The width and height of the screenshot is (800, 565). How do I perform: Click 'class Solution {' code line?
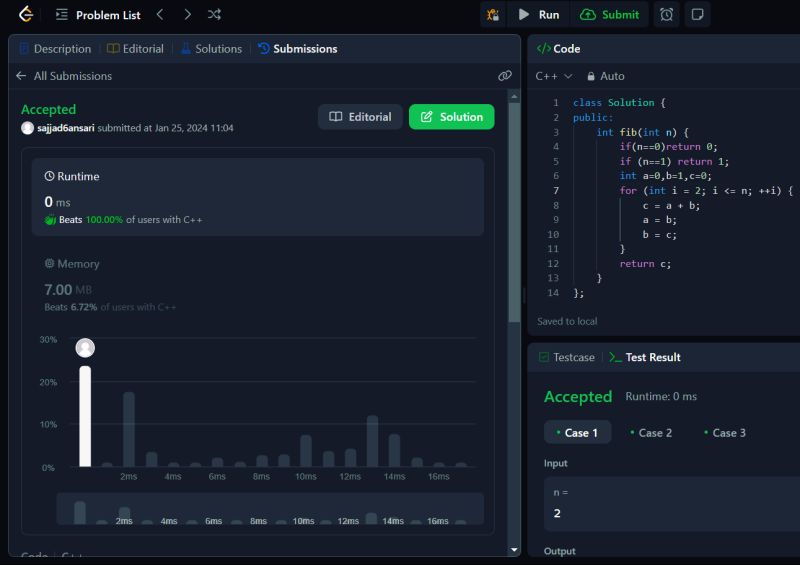[x=619, y=103]
